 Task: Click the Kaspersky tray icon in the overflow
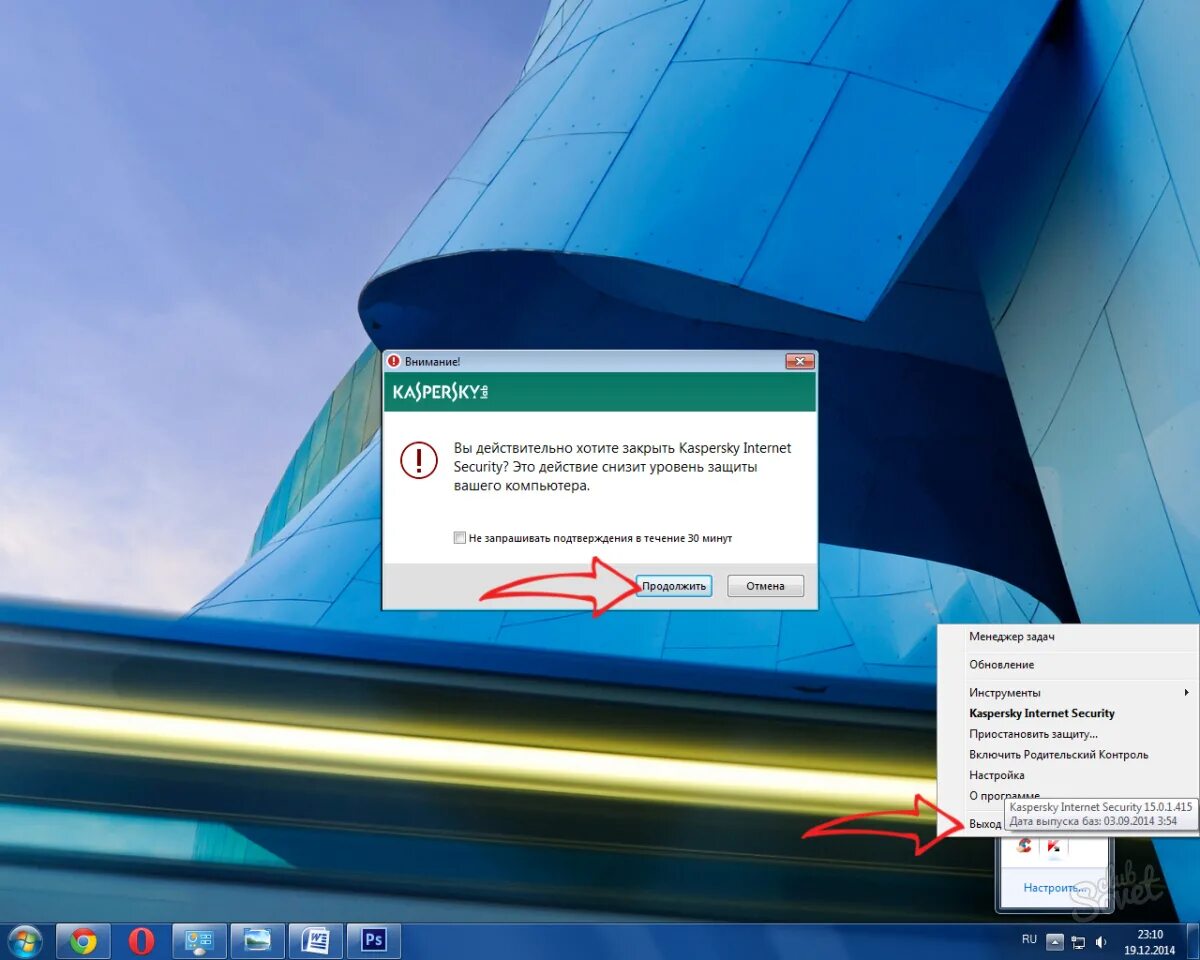[1054, 846]
